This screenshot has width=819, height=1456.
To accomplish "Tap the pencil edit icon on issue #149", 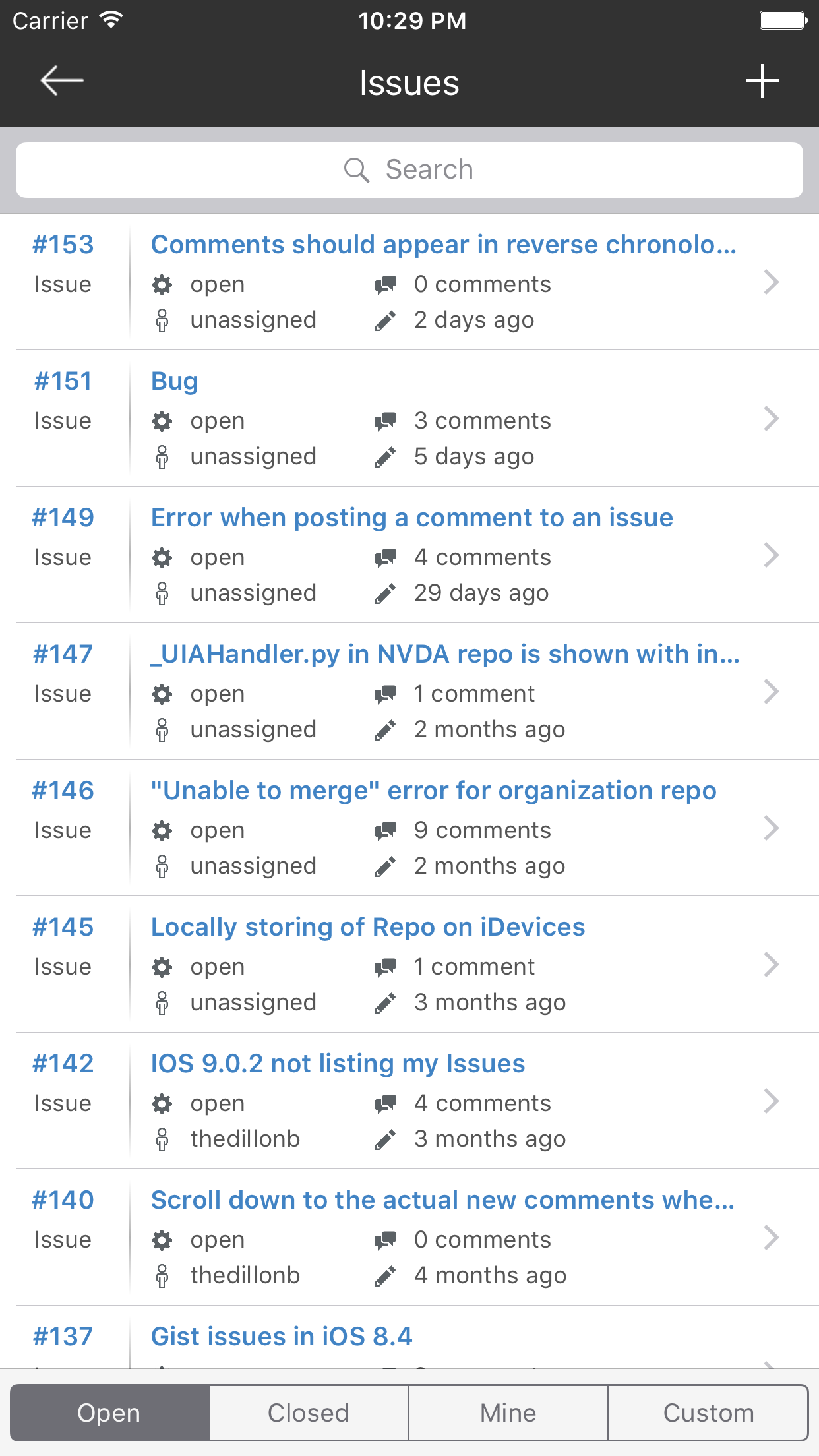I will tap(386, 592).
